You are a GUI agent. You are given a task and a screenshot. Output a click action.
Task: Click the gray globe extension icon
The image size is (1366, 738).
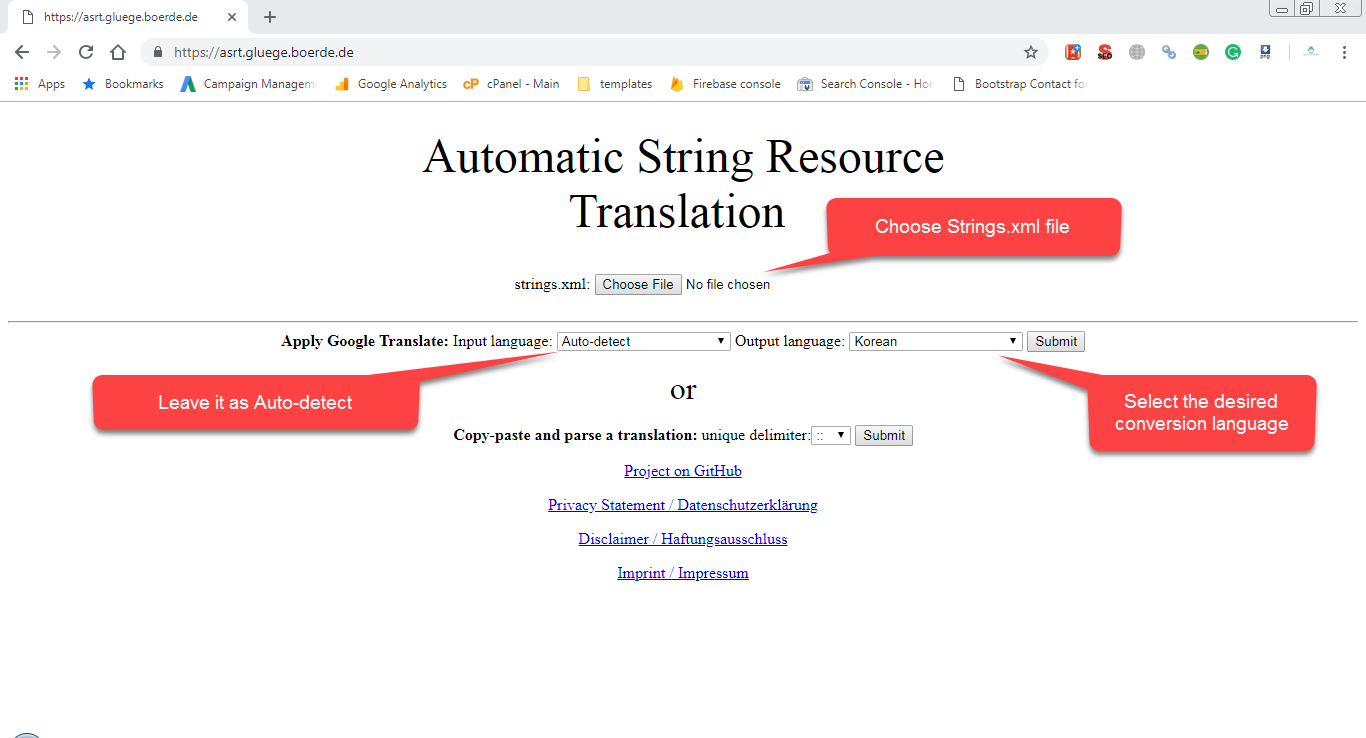tap(1137, 52)
